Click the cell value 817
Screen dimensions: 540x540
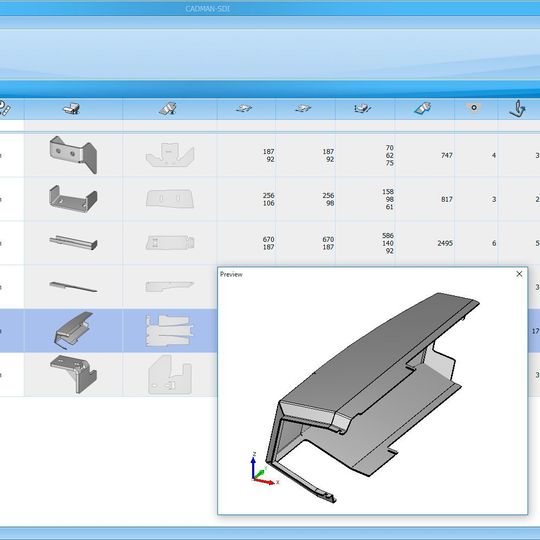click(447, 199)
